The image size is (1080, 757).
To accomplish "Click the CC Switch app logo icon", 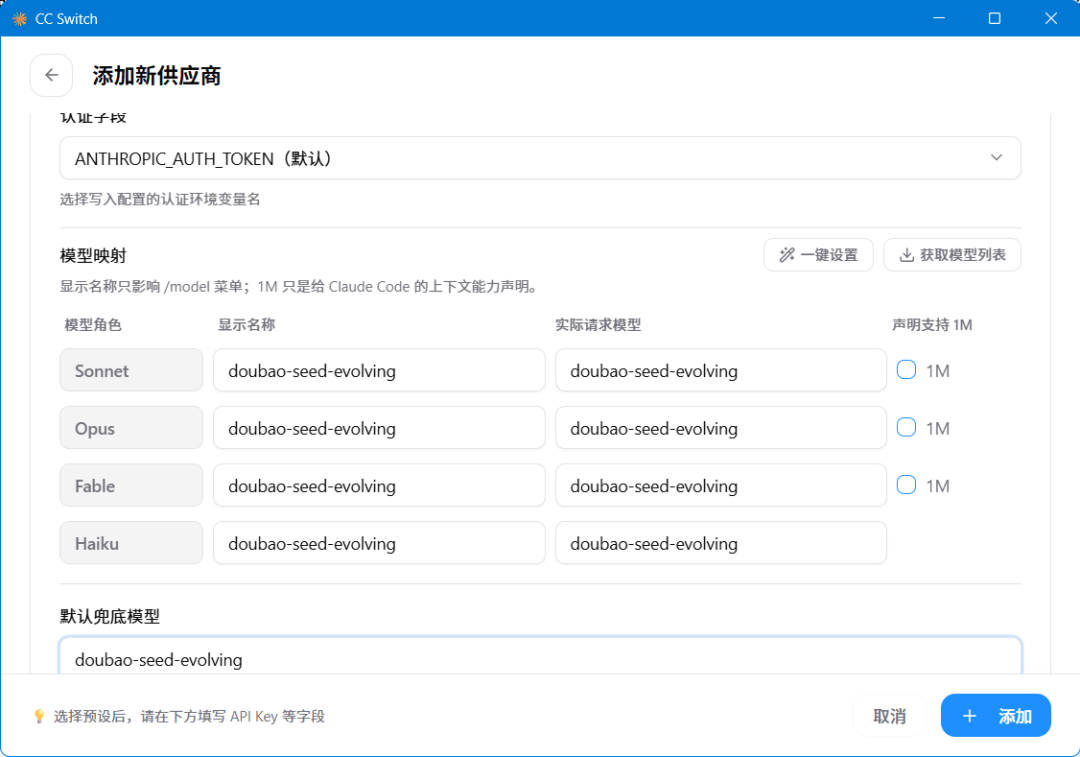I will point(20,19).
